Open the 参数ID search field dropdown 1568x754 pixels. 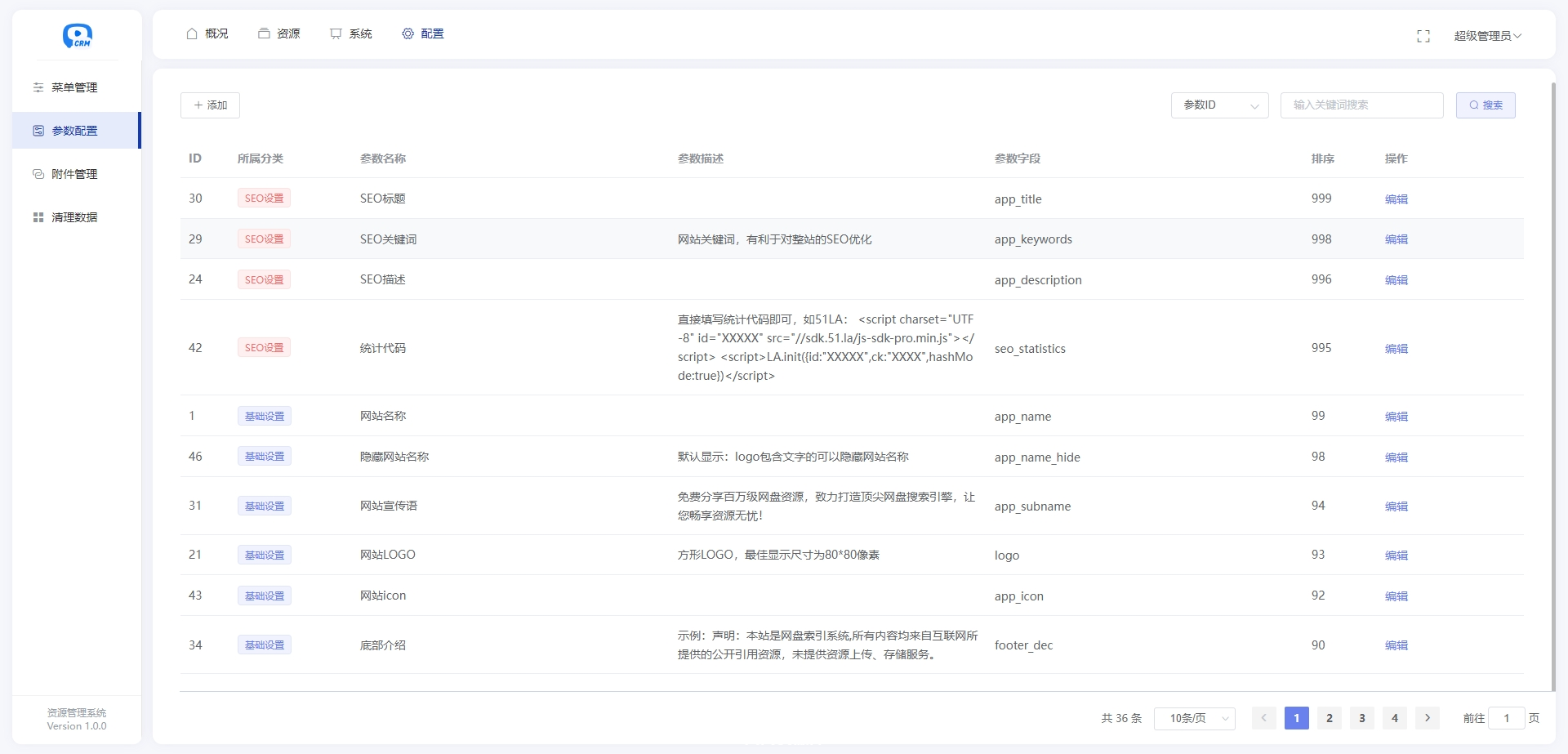coord(1220,105)
